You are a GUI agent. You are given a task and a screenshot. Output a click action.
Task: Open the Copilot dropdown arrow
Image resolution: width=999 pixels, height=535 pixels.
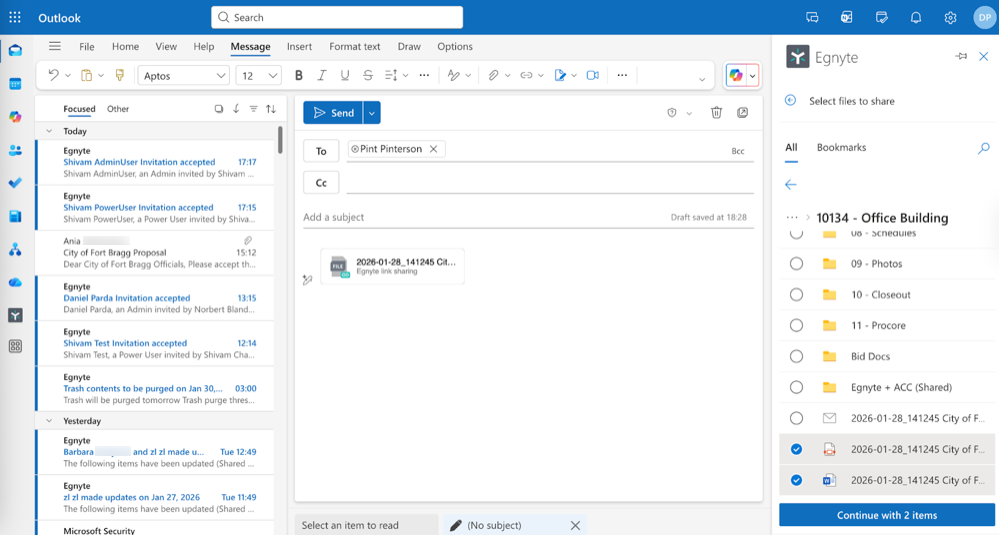point(752,76)
